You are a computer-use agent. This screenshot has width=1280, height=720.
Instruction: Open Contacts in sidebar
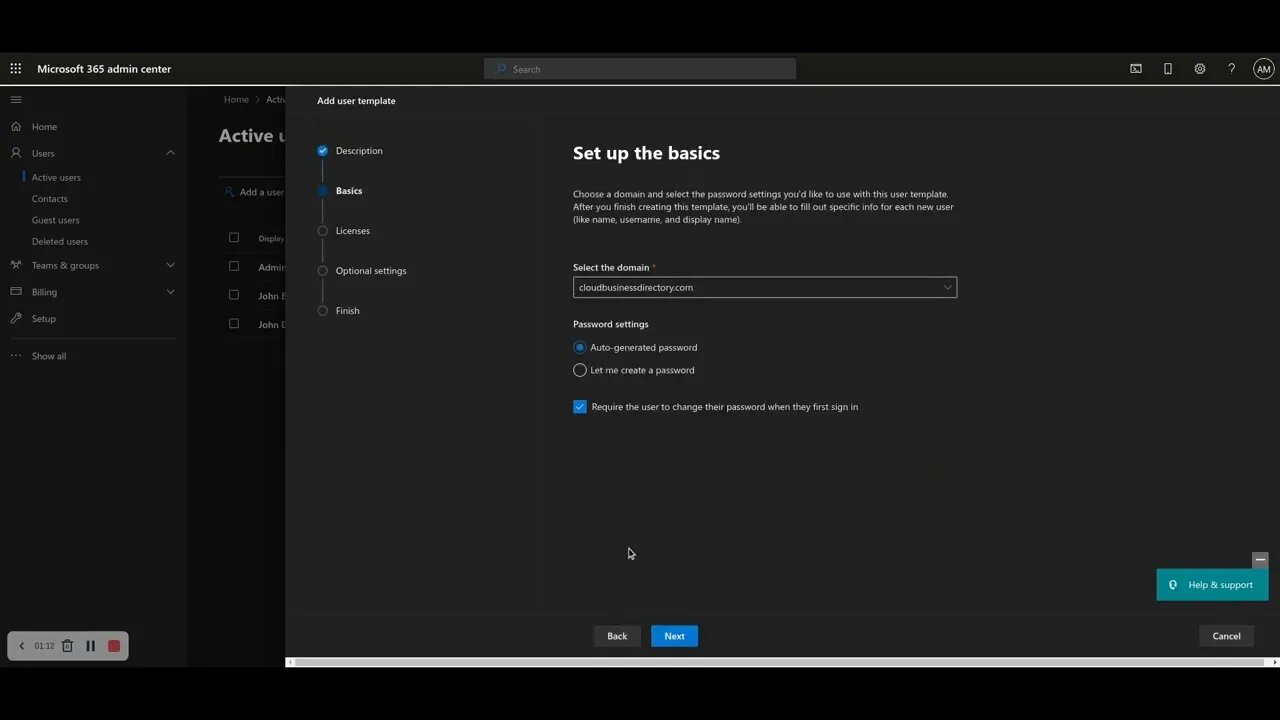point(50,199)
